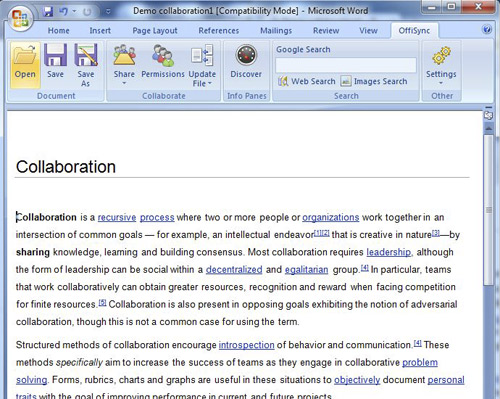Click the Images Search button
Screen dimensions: 500x399
tap(374, 81)
